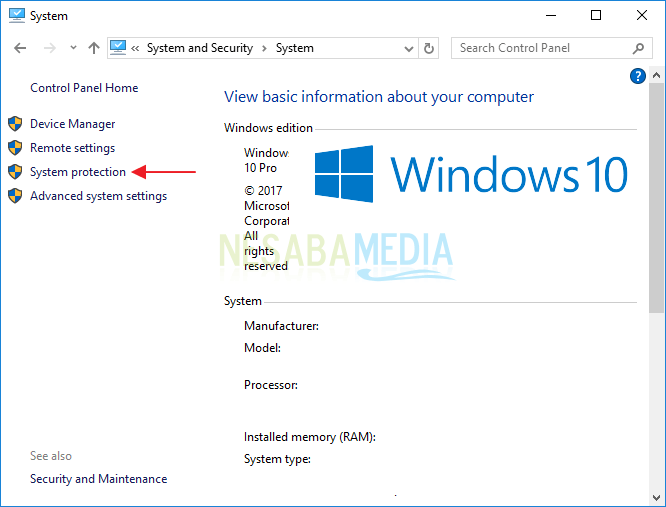Click the shield icon beside System protection
This screenshot has width=666, height=507.
click(15, 172)
